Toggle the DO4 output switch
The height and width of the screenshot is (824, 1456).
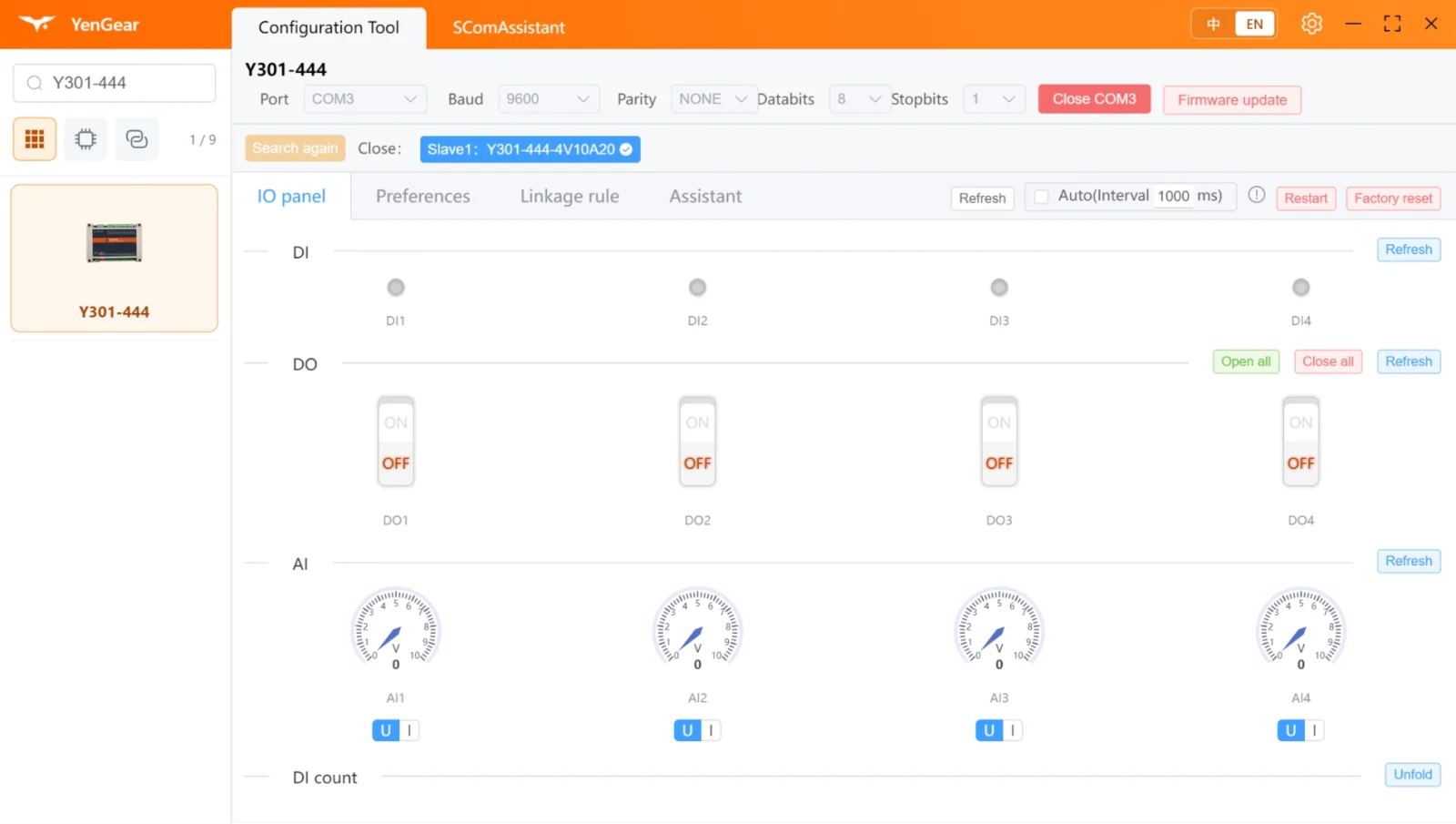point(1301,442)
